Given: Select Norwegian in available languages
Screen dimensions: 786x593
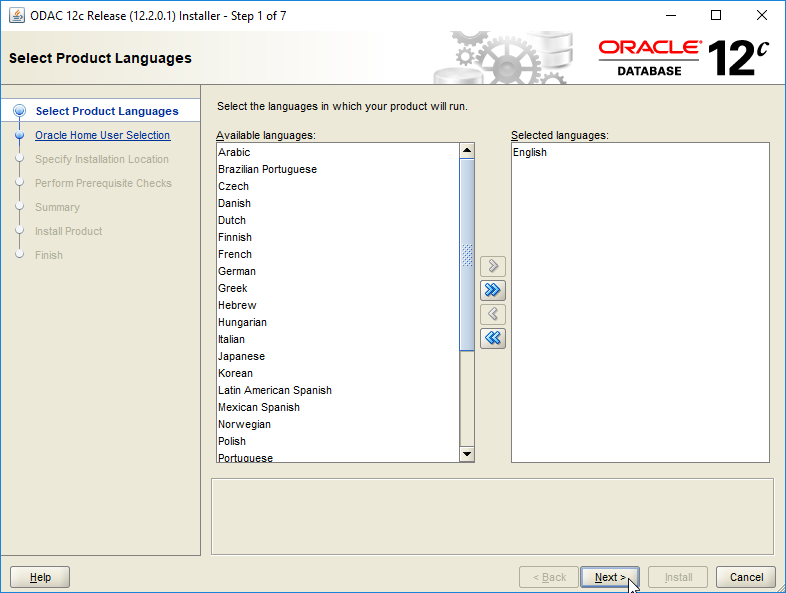Looking at the screenshot, I should 338,425.
